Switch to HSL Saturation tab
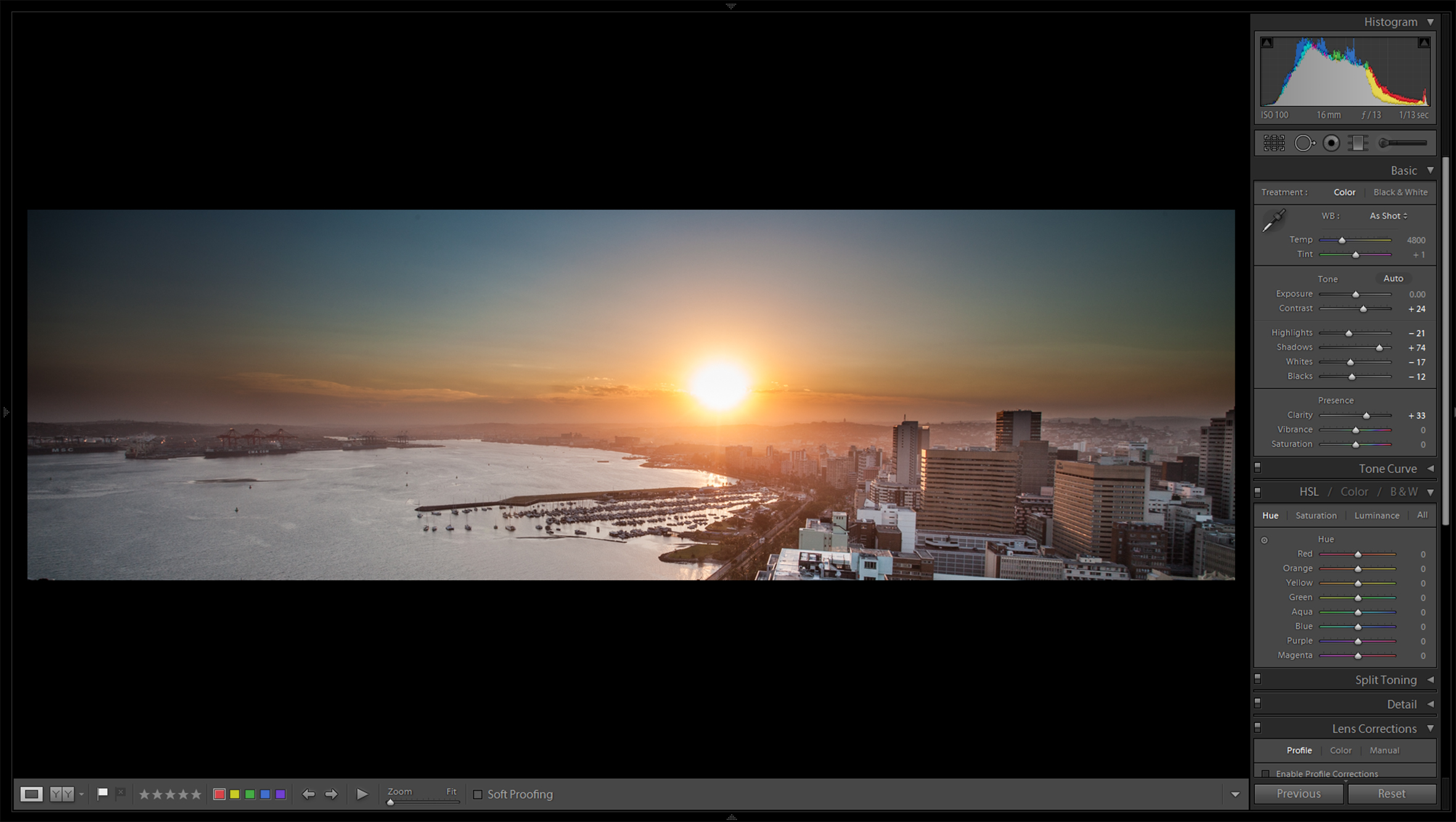 tap(1315, 516)
